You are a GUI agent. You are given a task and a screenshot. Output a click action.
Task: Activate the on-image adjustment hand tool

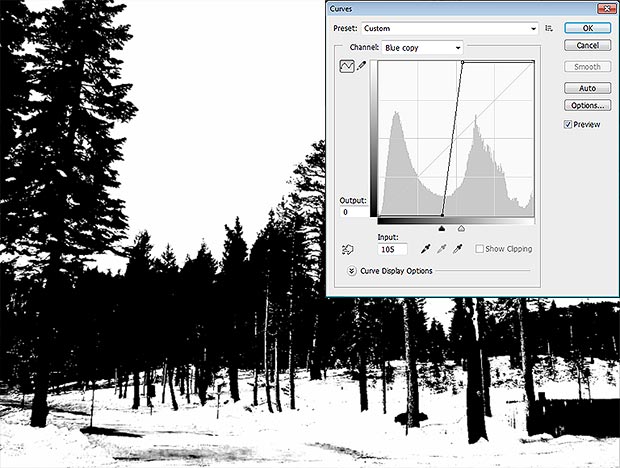point(348,249)
